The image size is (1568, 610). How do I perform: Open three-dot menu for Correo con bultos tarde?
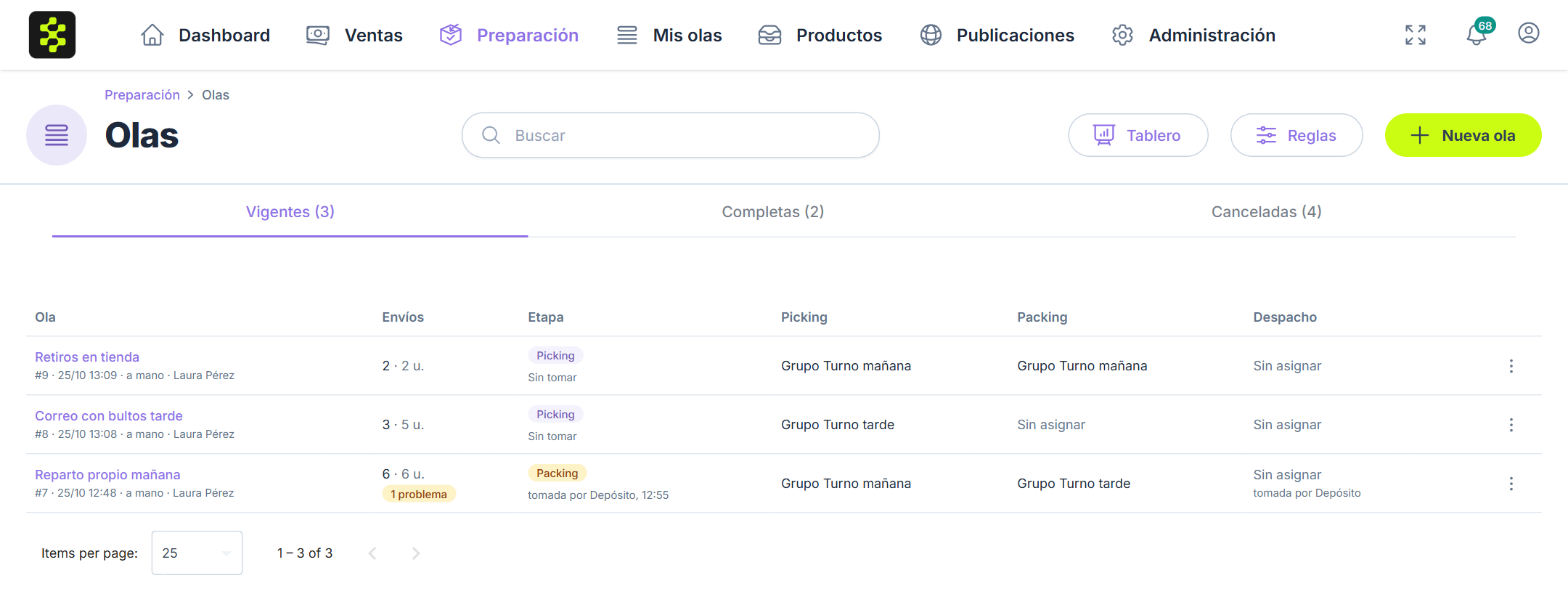click(x=1511, y=425)
